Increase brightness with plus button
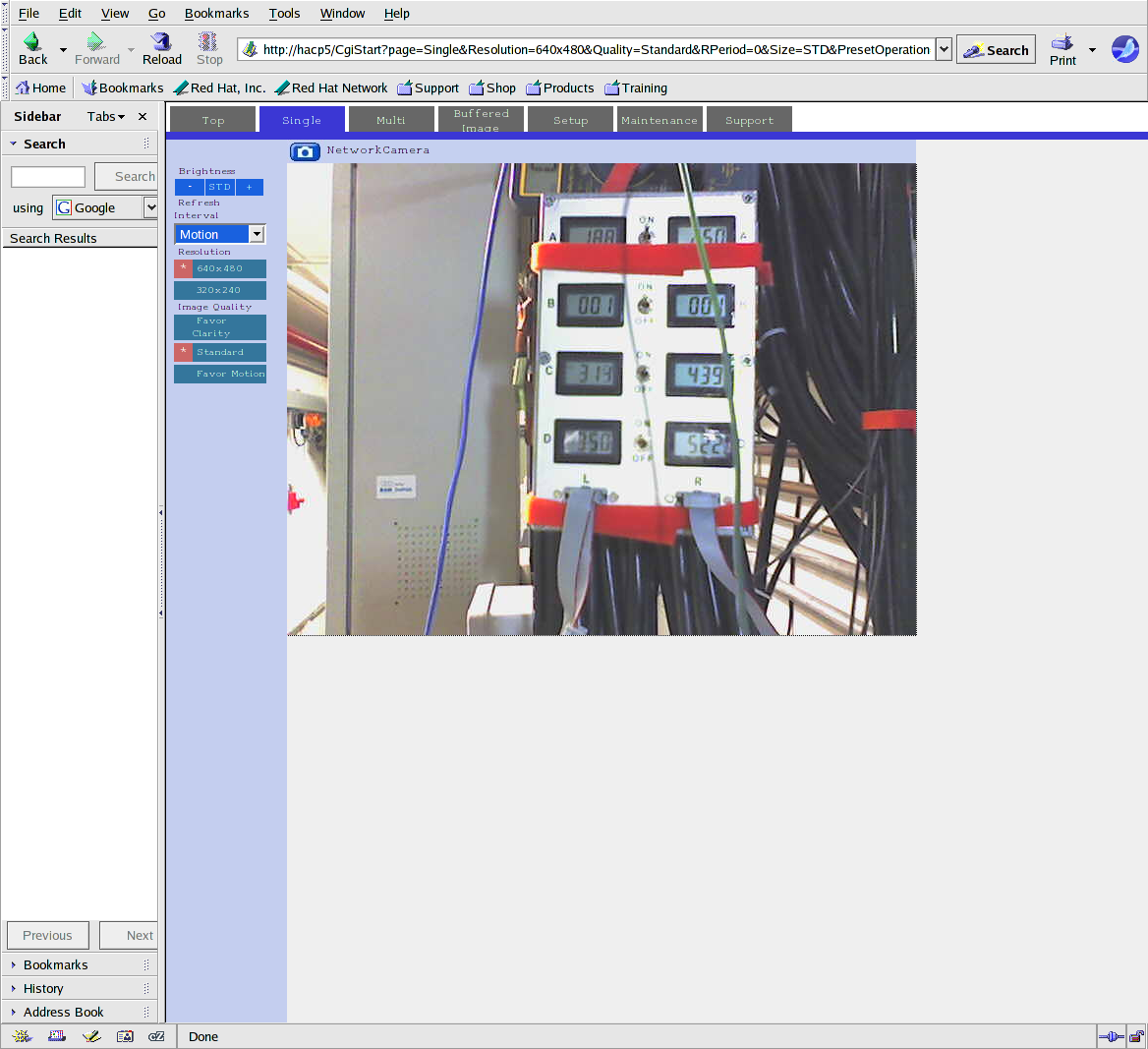This screenshot has height=1049, width=1148. coord(249,187)
